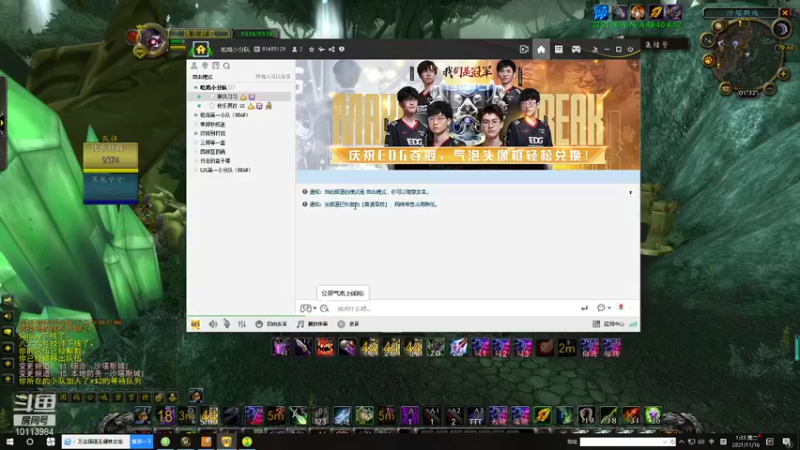Viewport: 800px width, 450px height.
Task: Click the green signal strength icon
Action: 633,324
